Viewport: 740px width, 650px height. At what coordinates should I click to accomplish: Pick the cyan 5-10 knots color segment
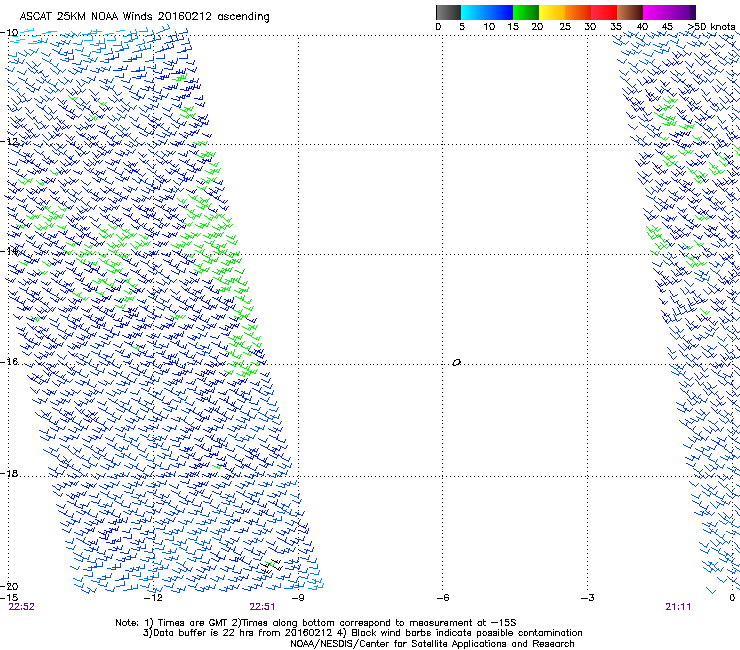(474, 12)
